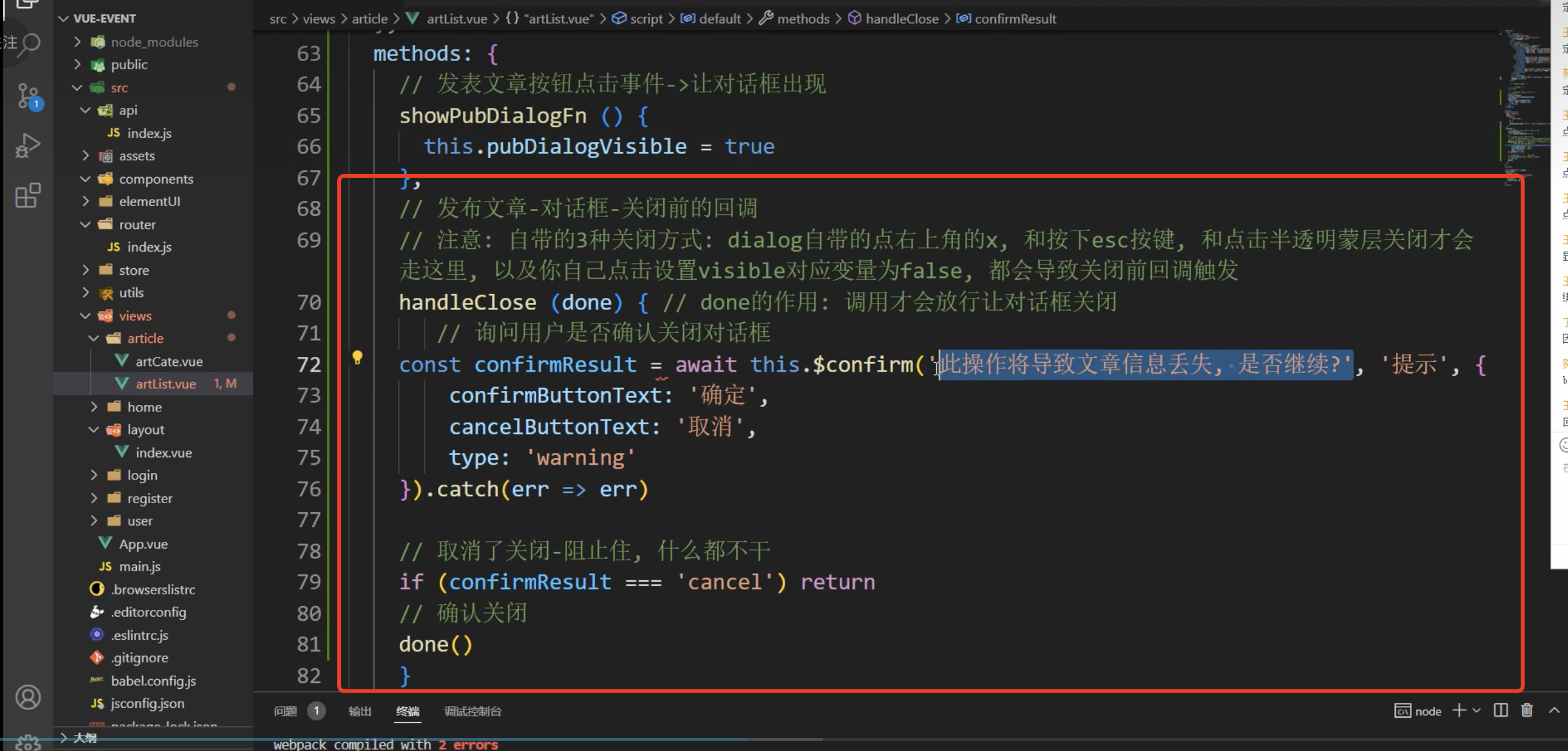Click article breadcrumb segment

370,19
